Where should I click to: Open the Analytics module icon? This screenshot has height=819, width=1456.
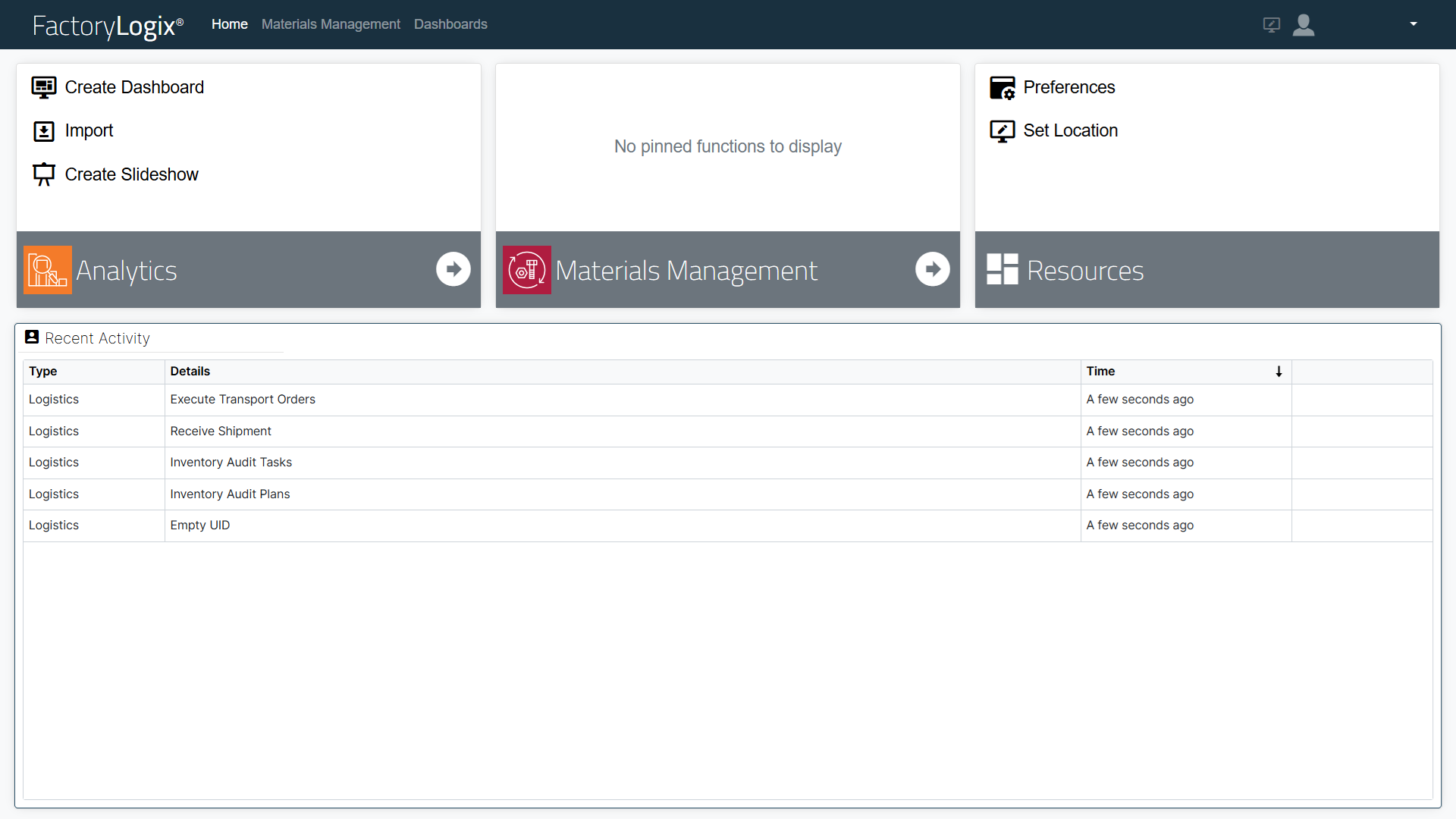coord(47,269)
